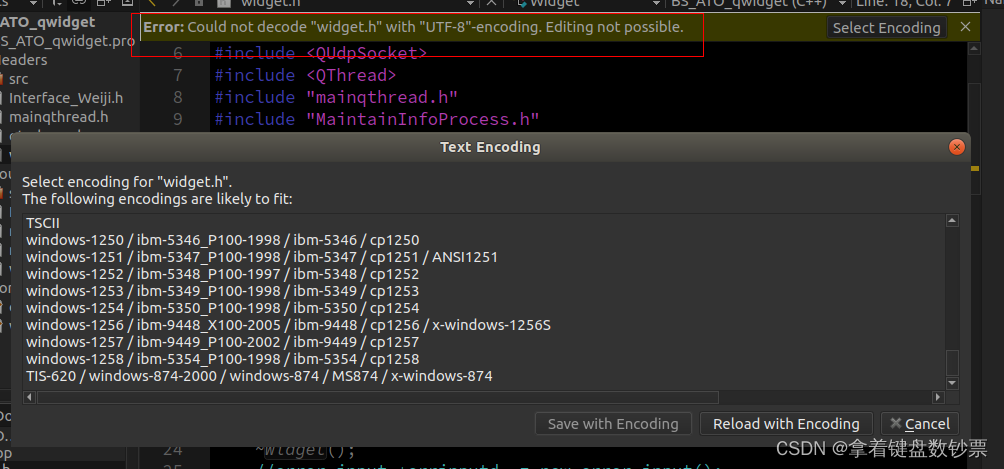1004x469 pixels.
Task: Click the encoding list scroll-up arrow
Action: pyautogui.click(x=952, y=221)
